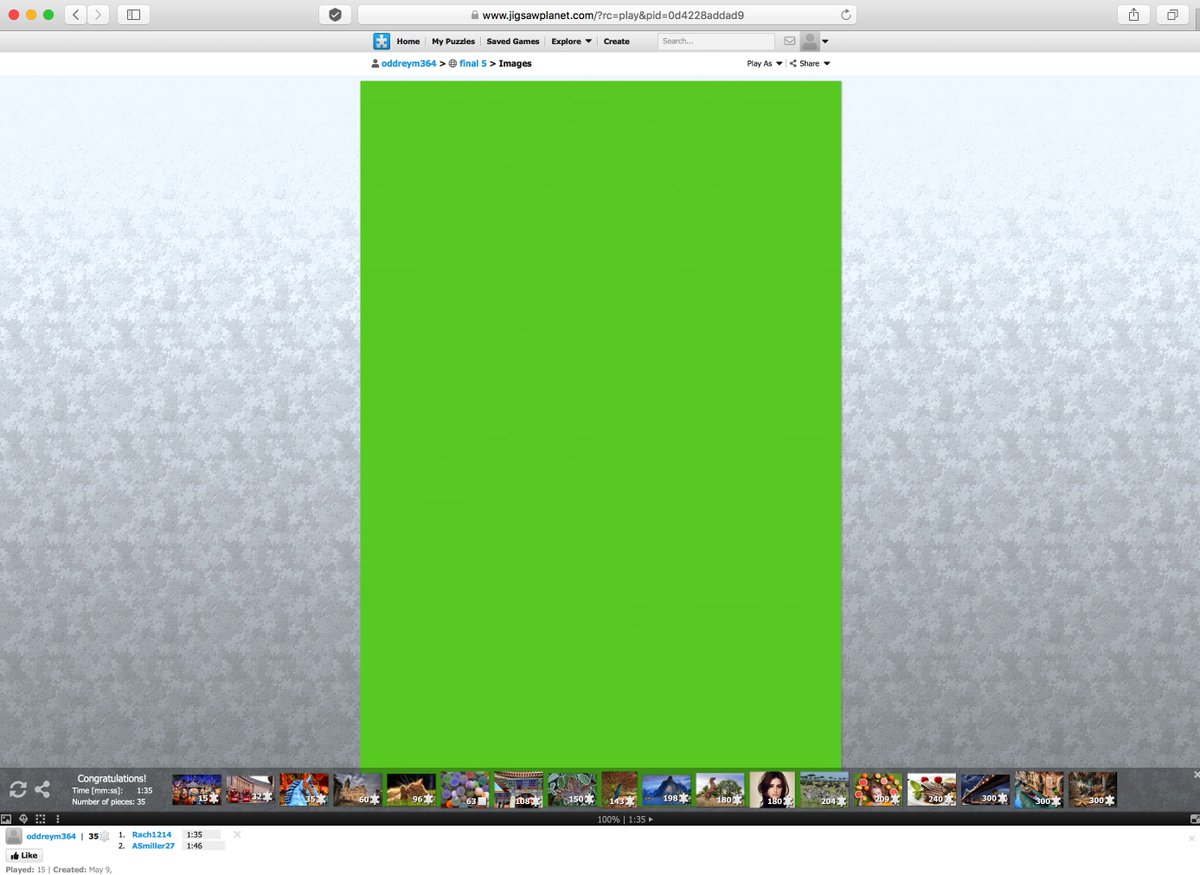The height and width of the screenshot is (875, 1200).
Task: Play the 32-piece suggested puzzle
Action: [251, 789]
